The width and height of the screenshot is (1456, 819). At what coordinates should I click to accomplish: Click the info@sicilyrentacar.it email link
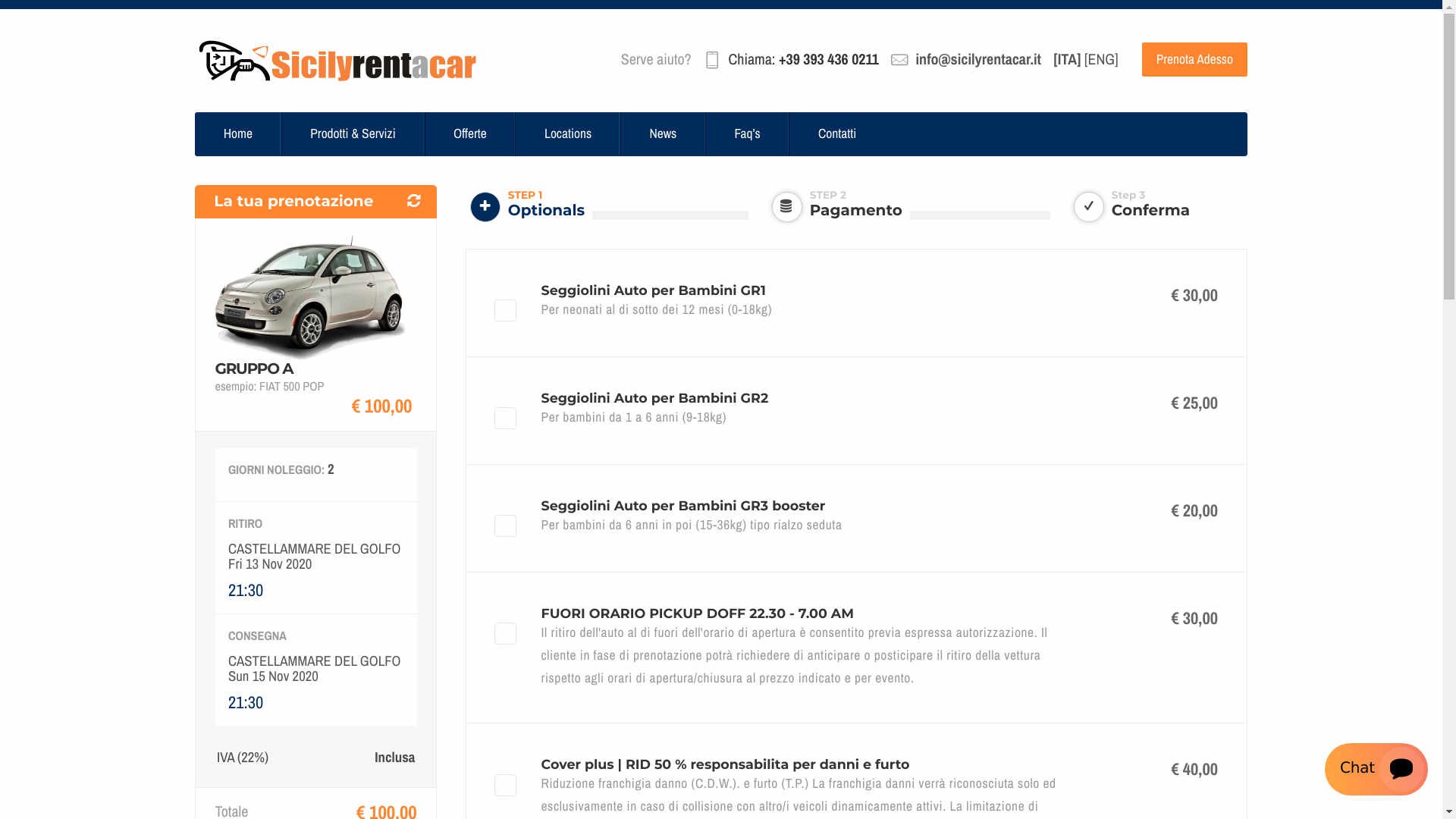coord(978,59)
